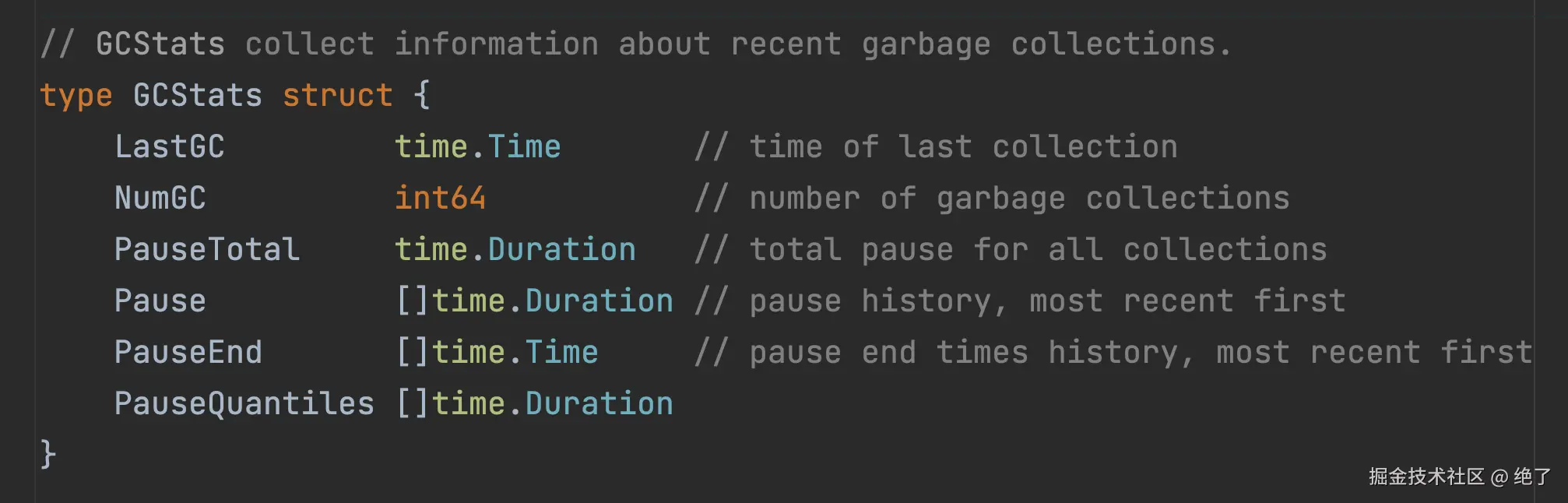Click the "struct" keyword

pyautogui.click(x=337, y=96)
